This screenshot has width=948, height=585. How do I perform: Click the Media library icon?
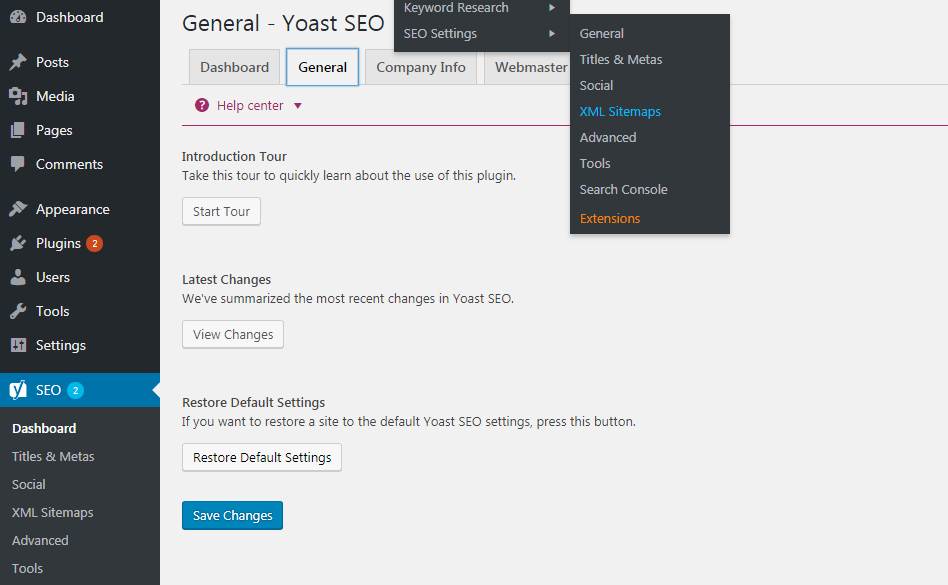(18, 96)
